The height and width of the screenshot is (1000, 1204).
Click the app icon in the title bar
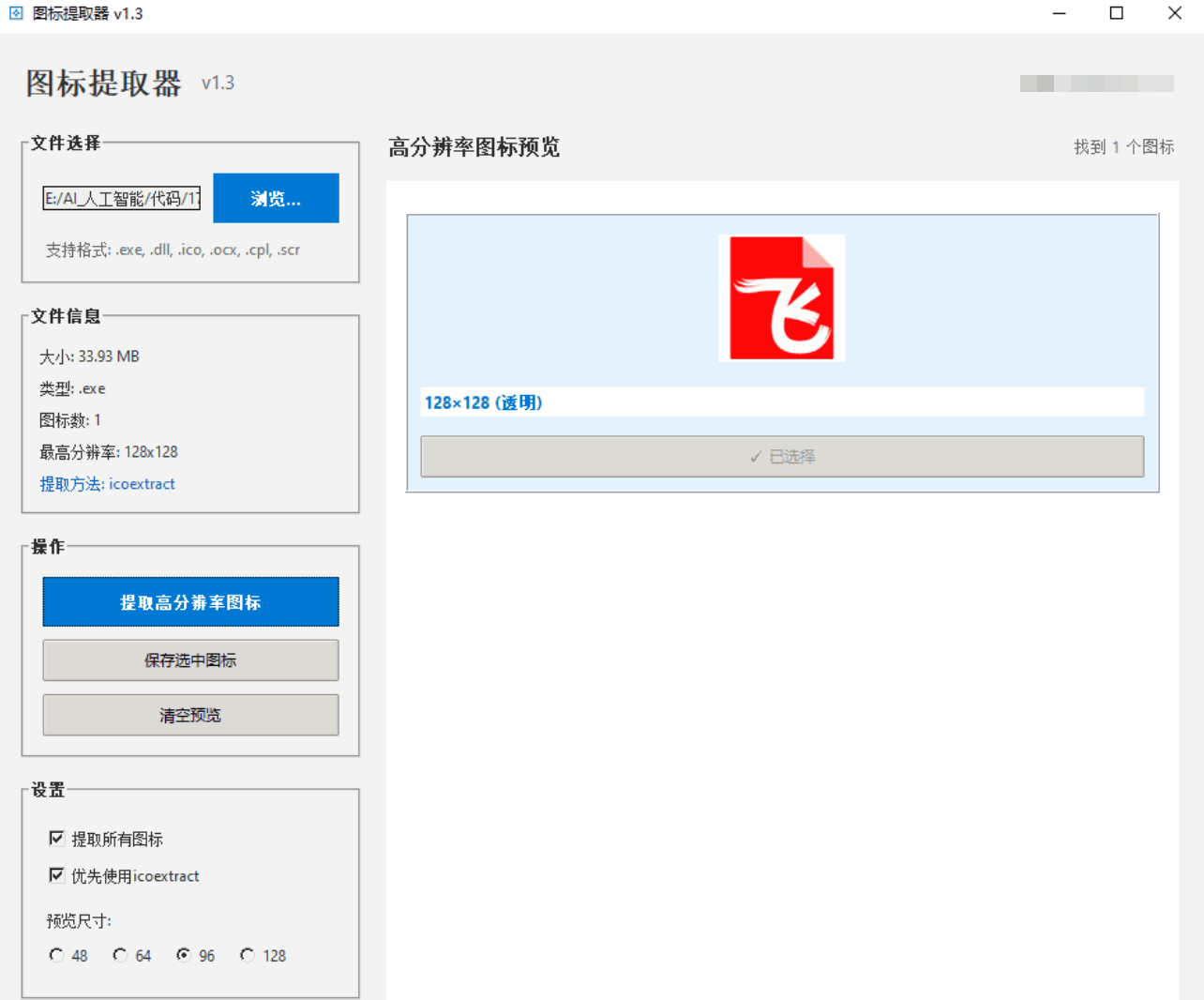pyautogui.click(x=16, y=13)
